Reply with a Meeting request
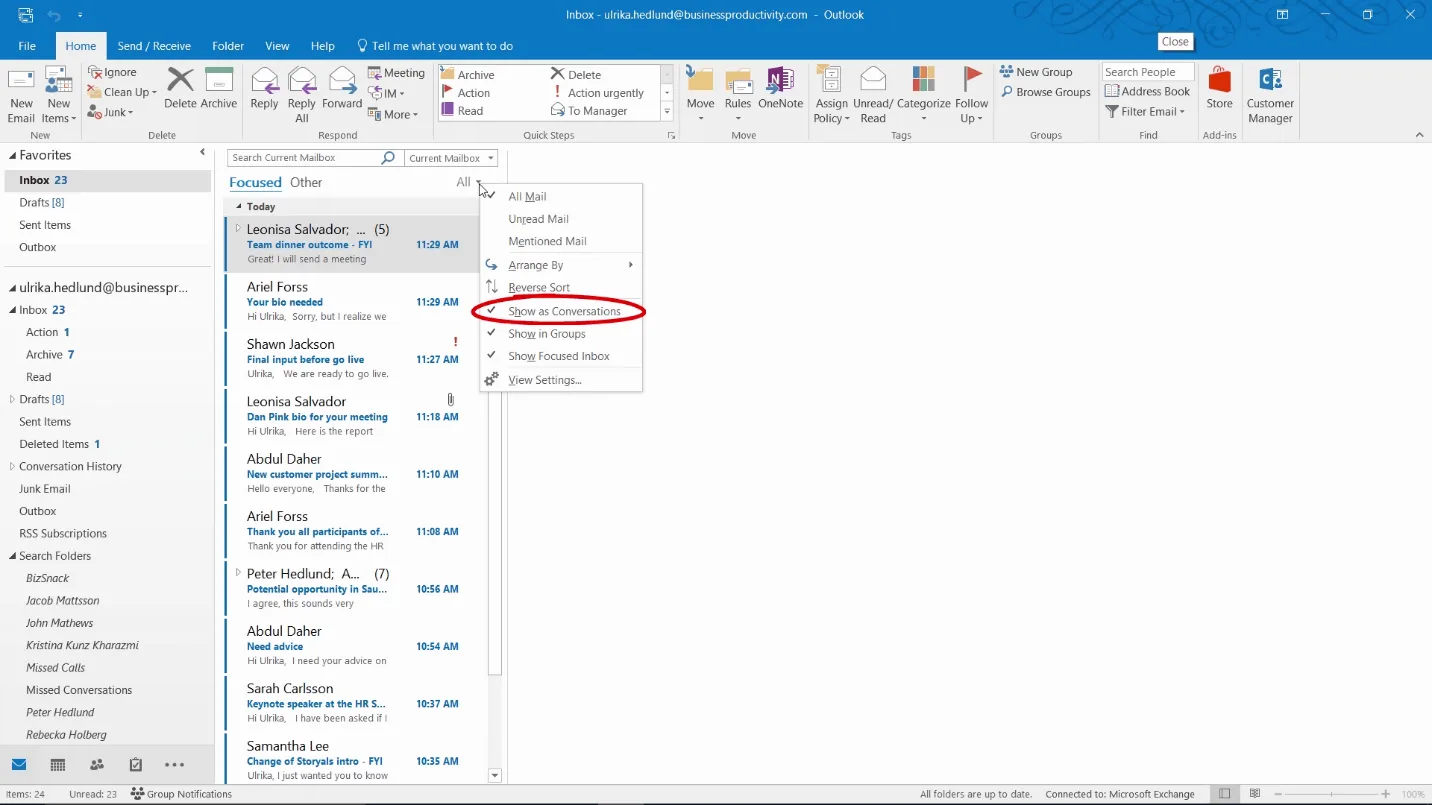The width and height of the screenshot is (1432, 805). [x=396, y=73]
